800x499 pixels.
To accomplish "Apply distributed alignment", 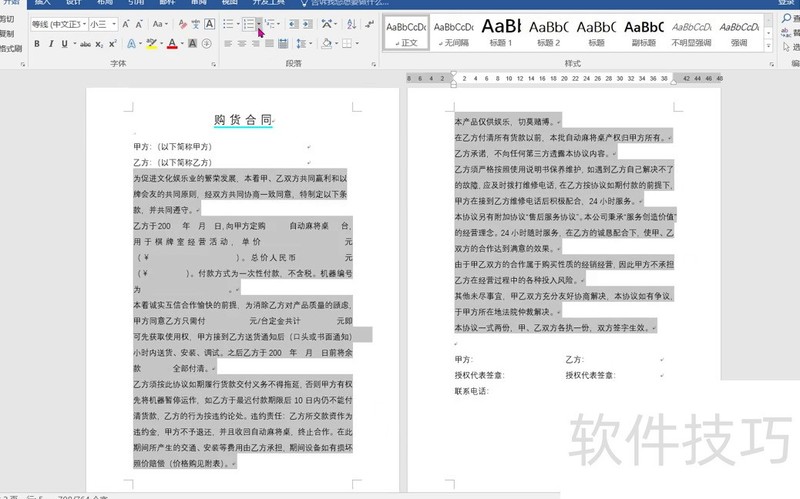I will pos(283,44).
